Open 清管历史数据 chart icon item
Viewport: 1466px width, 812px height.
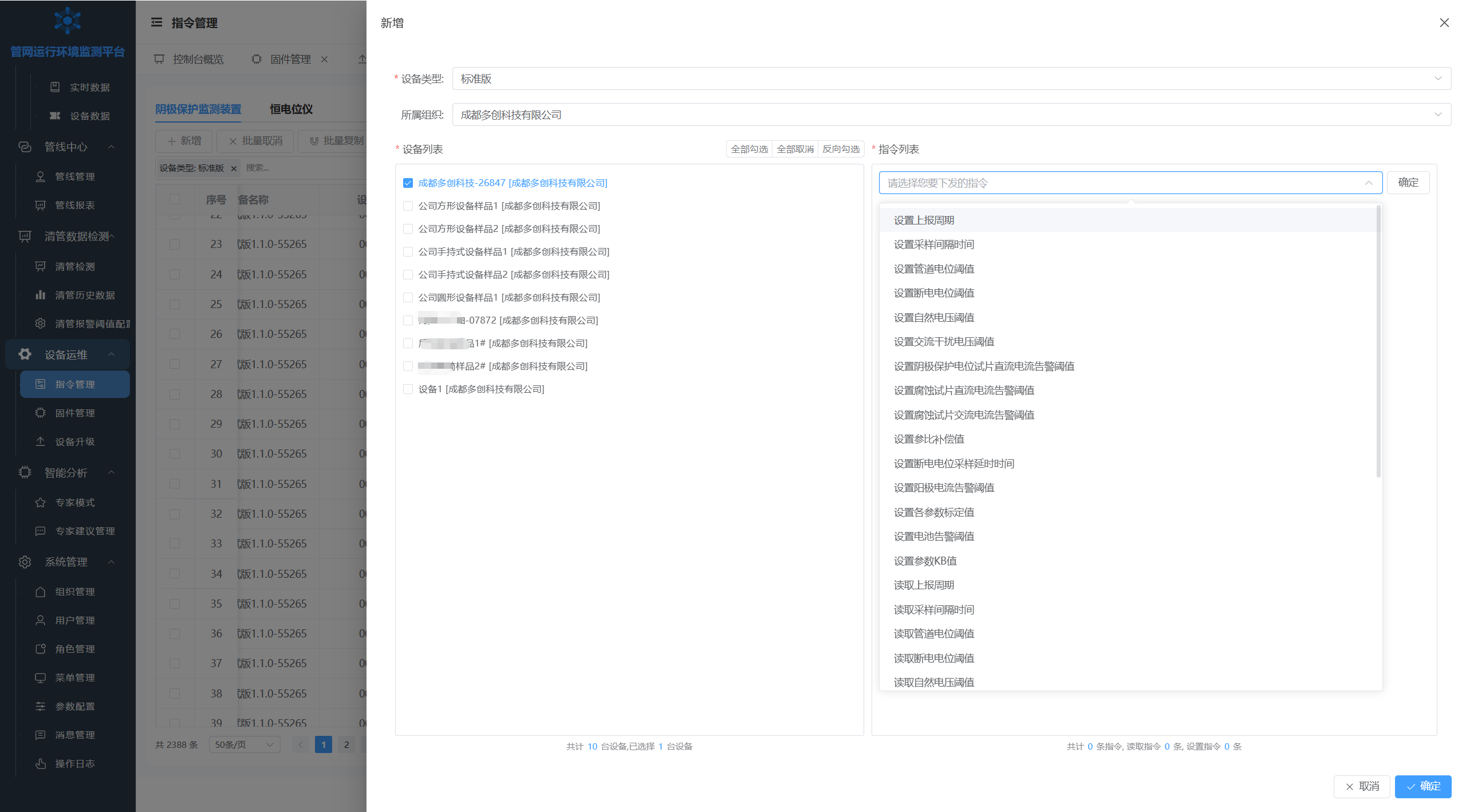coord(76,295)
